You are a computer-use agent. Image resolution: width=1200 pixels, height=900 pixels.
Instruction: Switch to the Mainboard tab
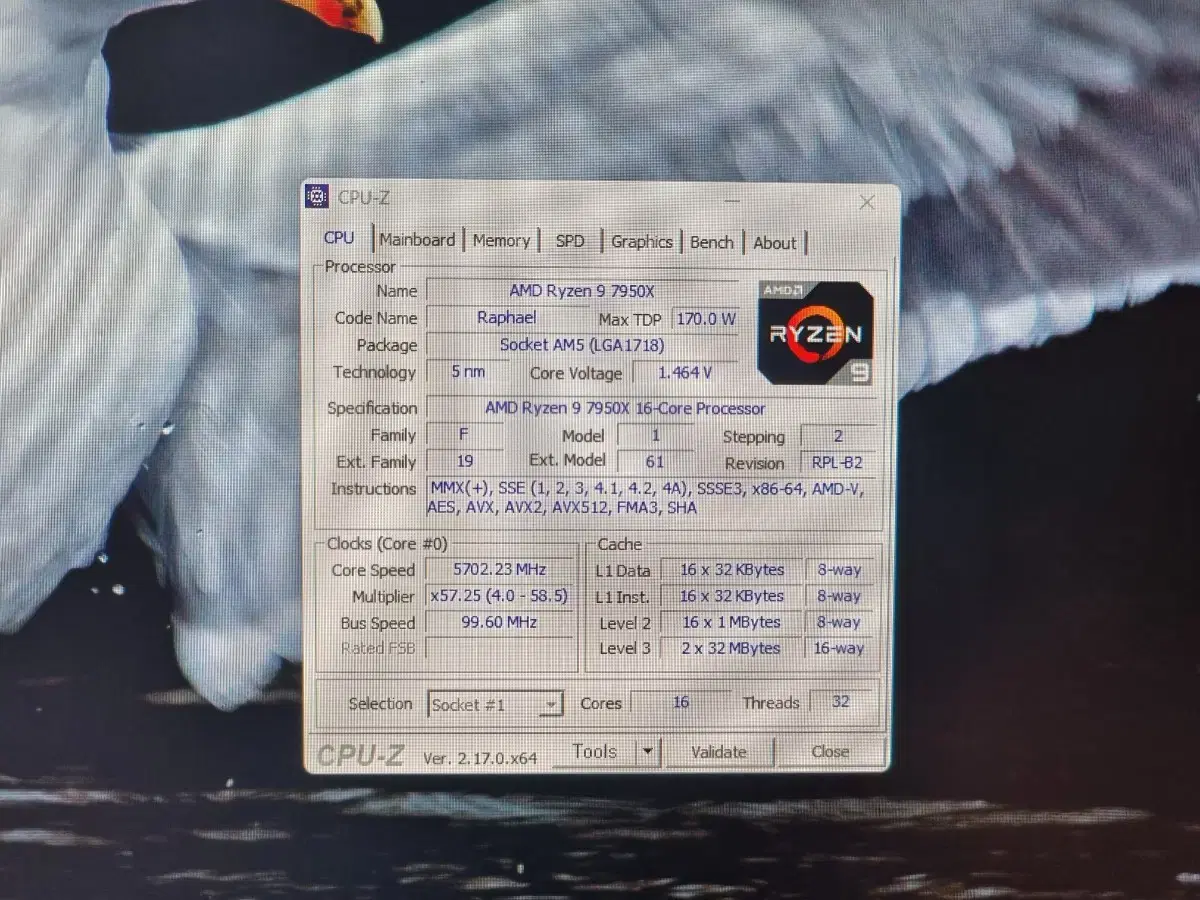coord(417,240)
